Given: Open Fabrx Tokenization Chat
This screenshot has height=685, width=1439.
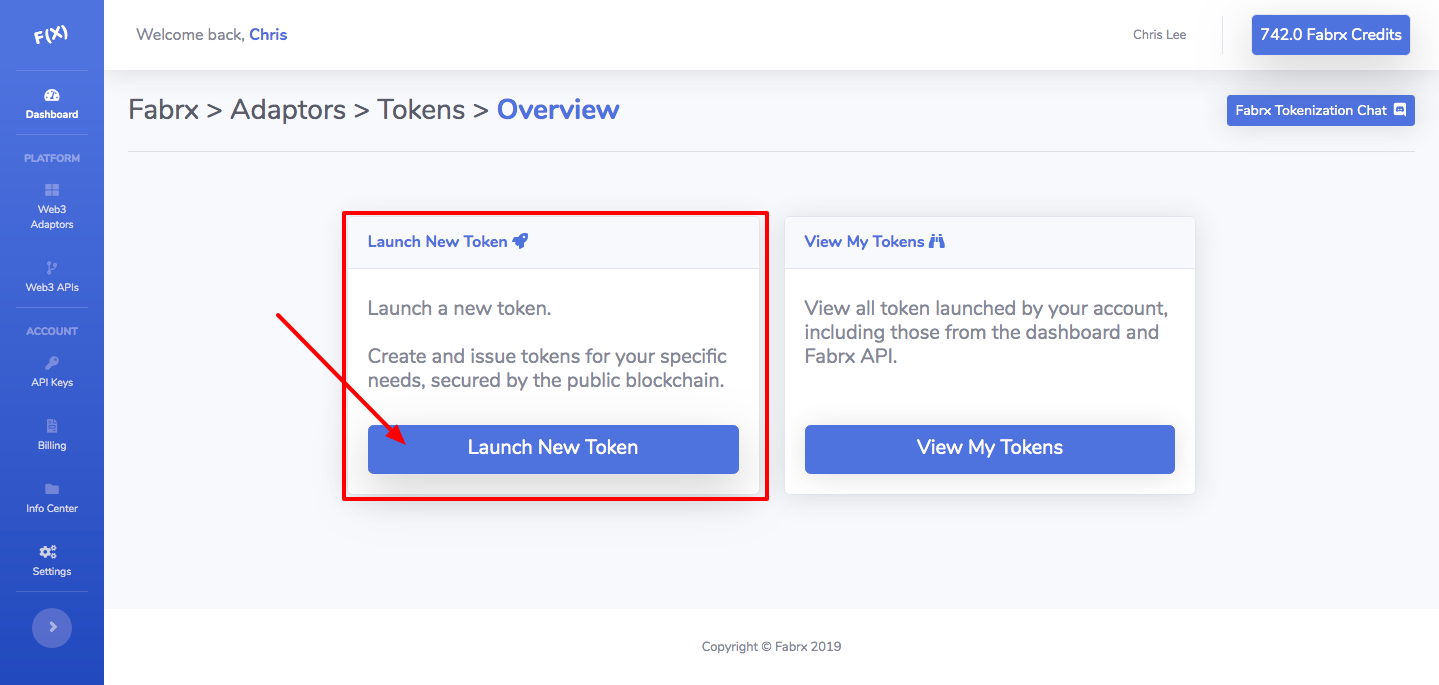Looking at the screenshot, I should pos(1320,110).
